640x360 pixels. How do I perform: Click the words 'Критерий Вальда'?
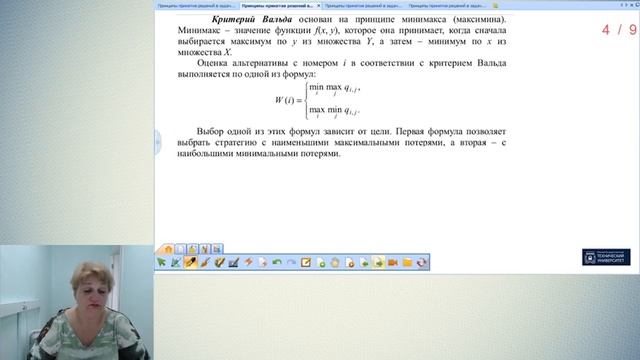[252, 19]
